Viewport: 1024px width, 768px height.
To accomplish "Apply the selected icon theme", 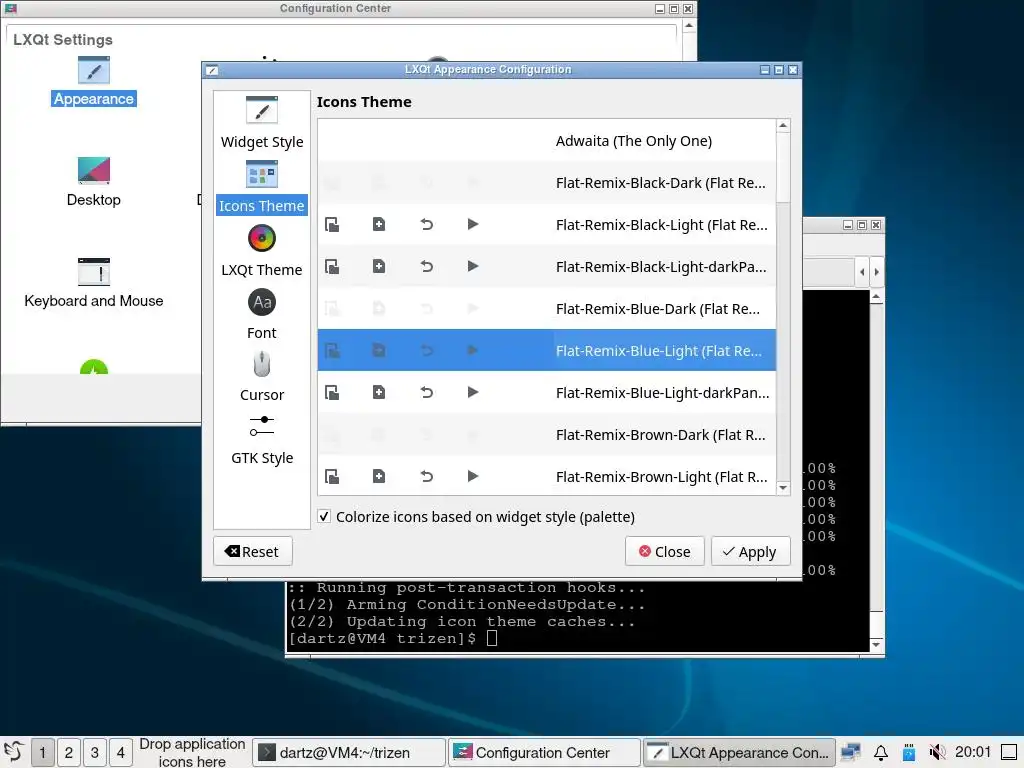I will pyautogui.click(x=750, y=552).
